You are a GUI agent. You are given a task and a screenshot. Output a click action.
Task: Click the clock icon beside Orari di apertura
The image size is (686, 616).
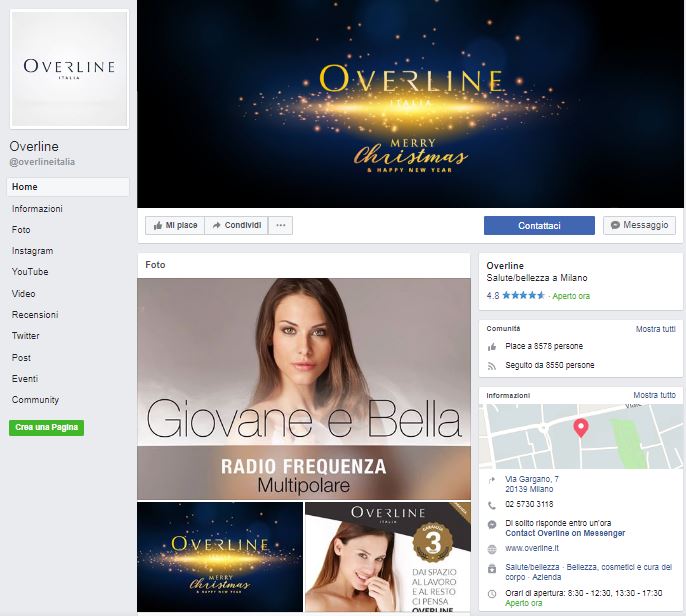[x=492, y=594]
